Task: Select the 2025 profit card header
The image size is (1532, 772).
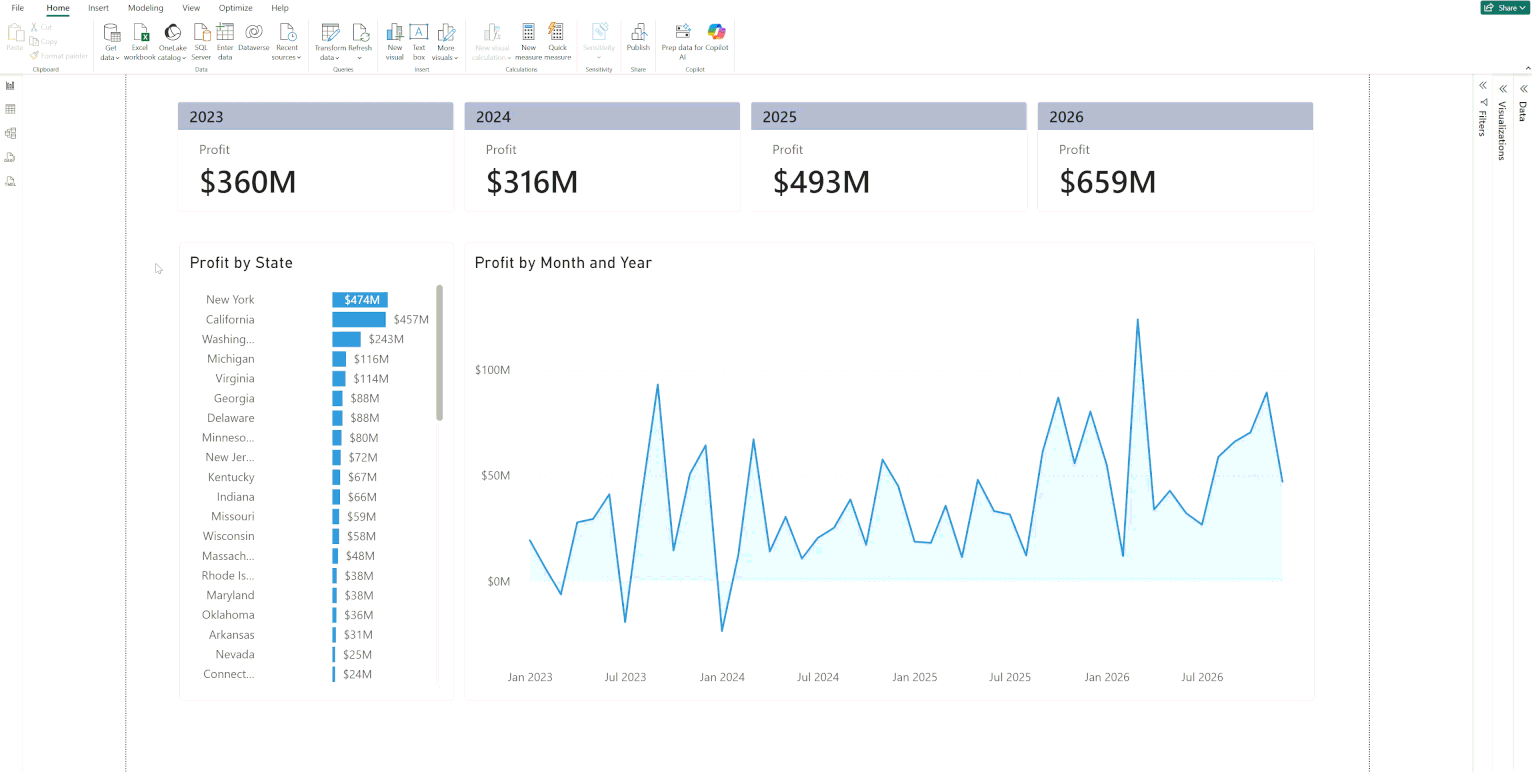Action: tap(889, 116)
